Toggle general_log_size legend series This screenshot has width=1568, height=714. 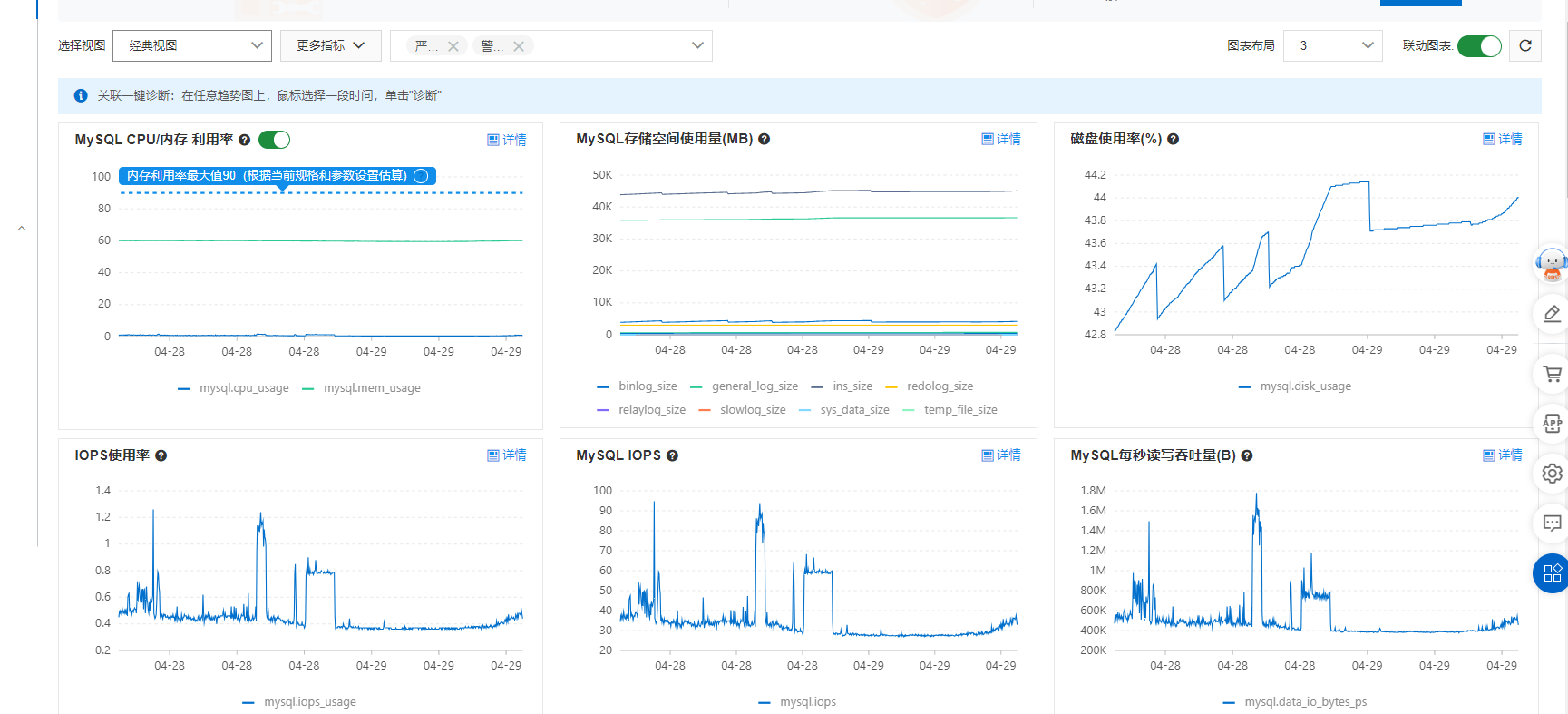[x=745, y=386]
